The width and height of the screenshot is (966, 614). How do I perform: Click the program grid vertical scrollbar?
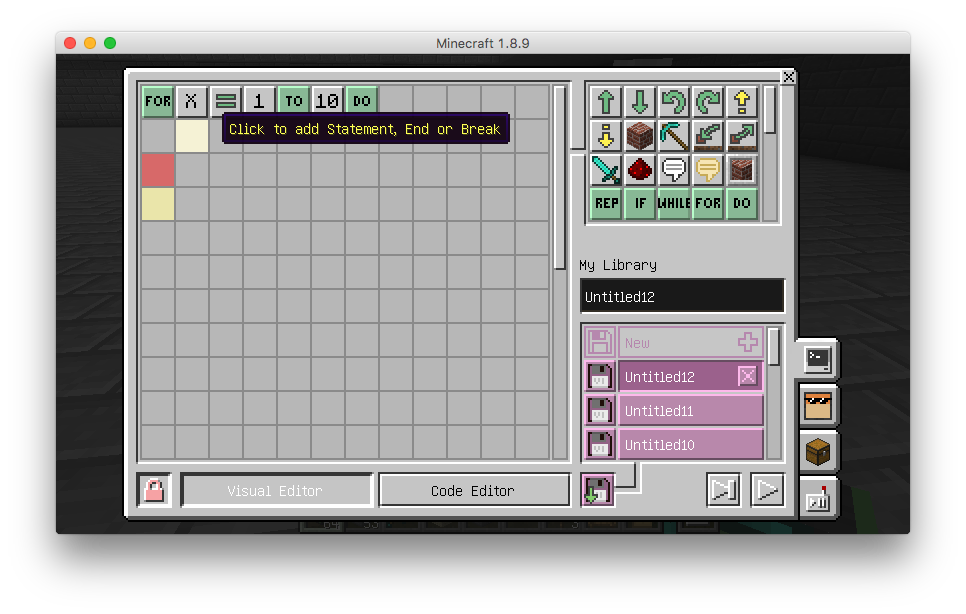(x=559, y=177)
